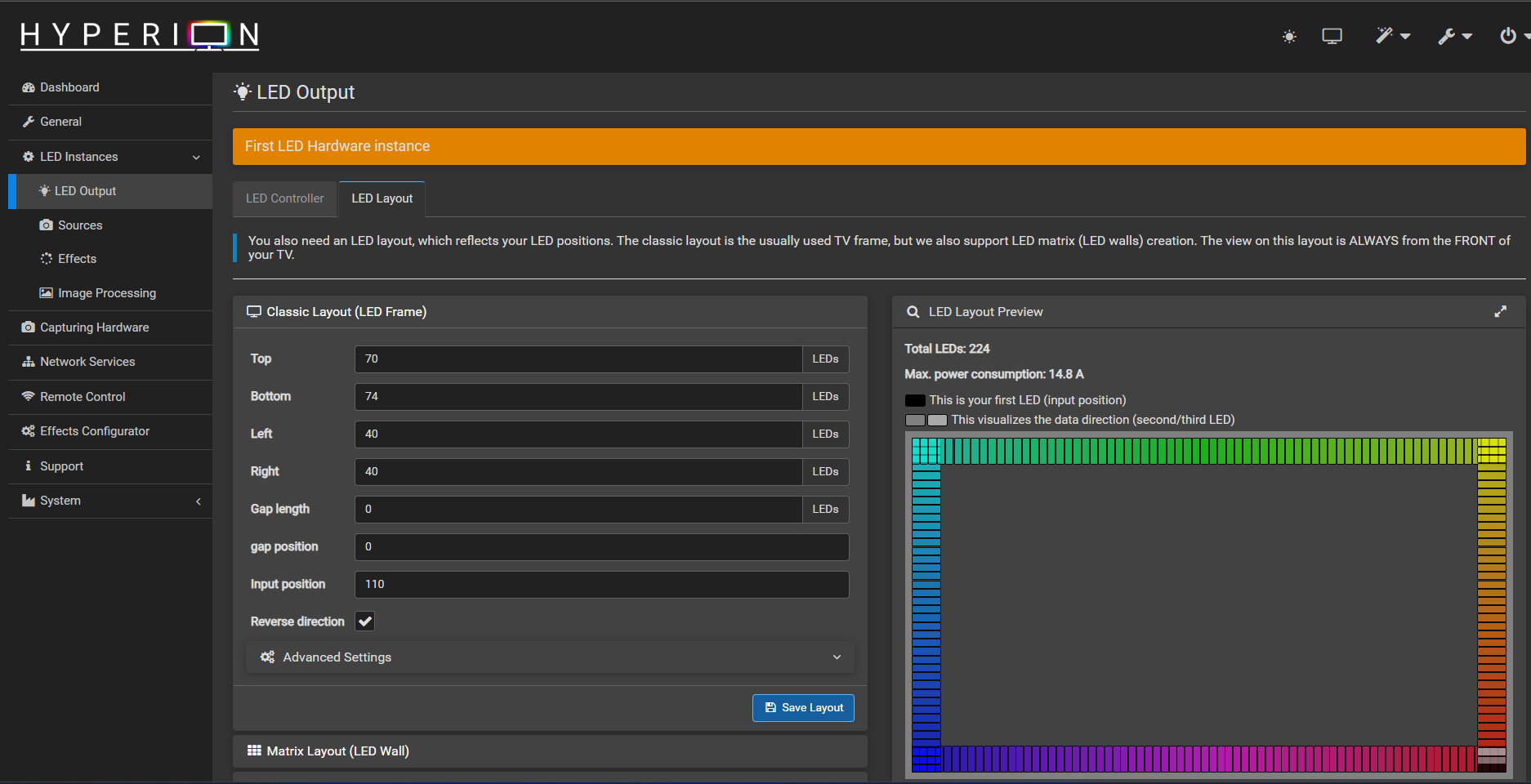
Task: Select LED Output in the sidebar
Action: click(110, 191)
